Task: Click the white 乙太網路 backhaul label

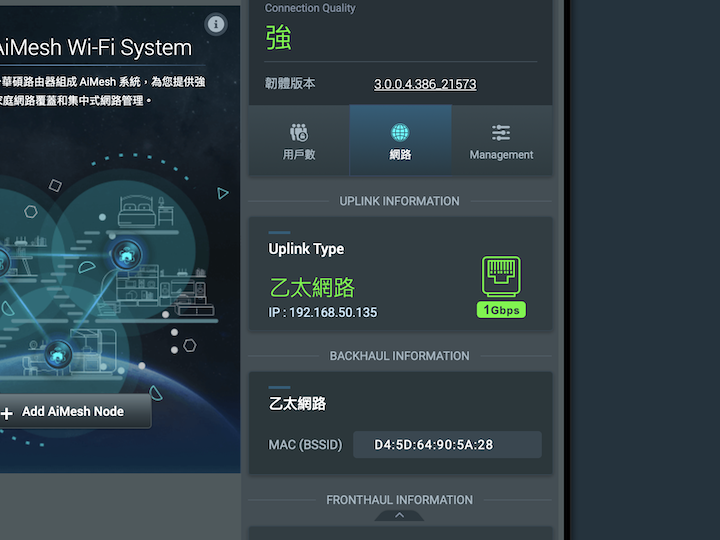Action: pos(298,404)
